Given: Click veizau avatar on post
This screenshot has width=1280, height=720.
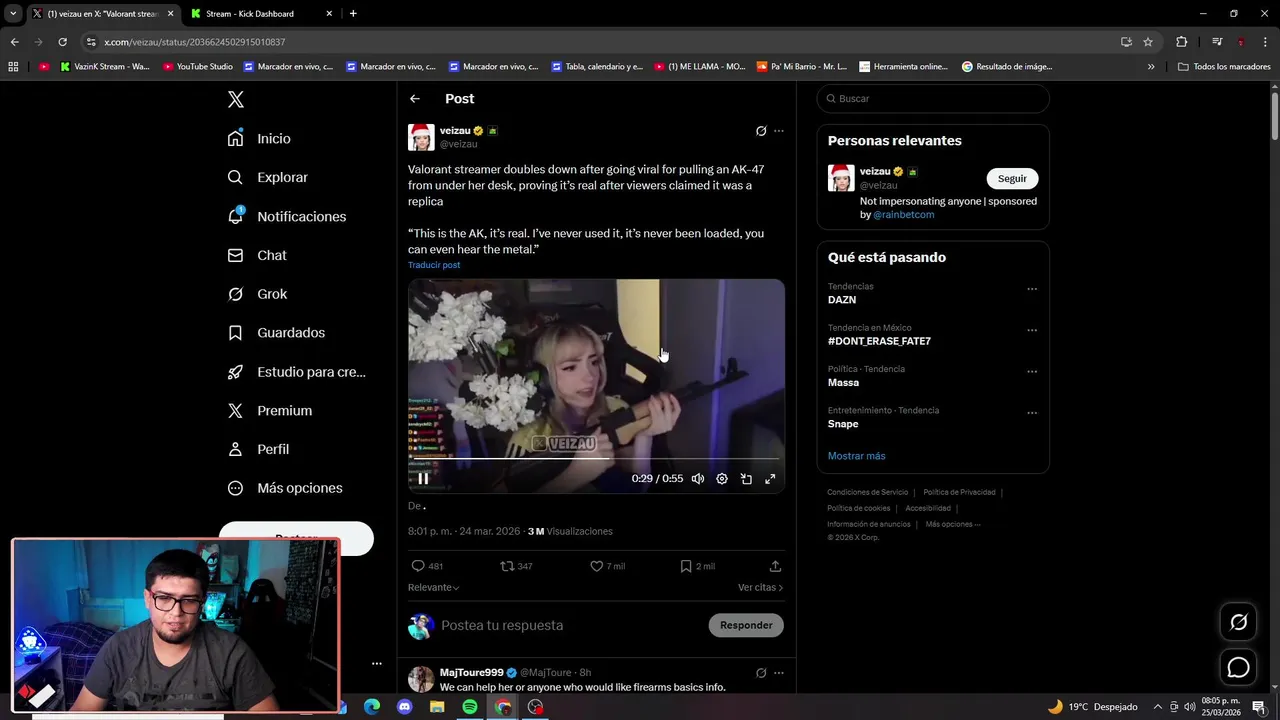Looking at the screenshot, I should pos(421,138).
